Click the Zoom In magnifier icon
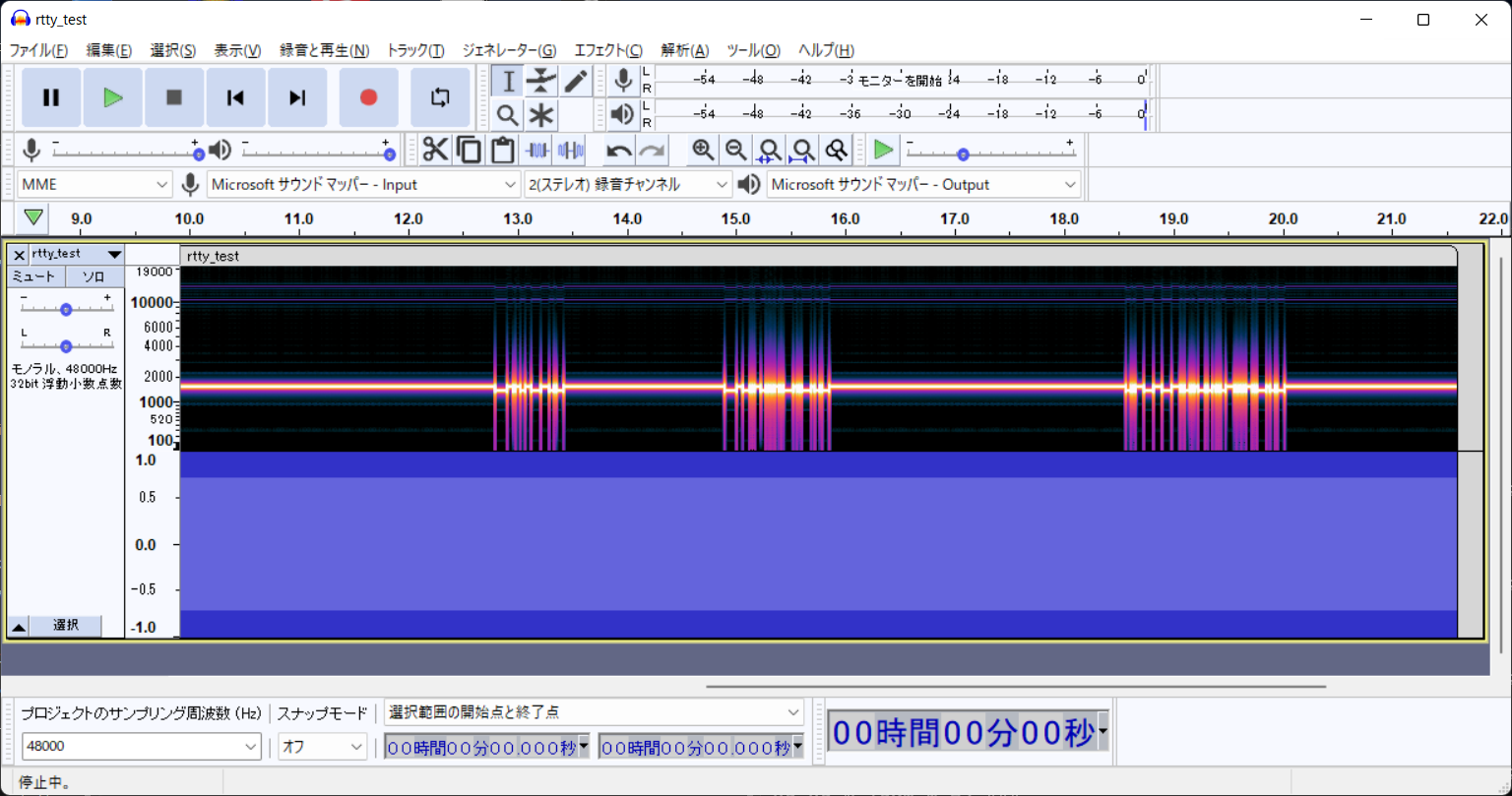 [x=703, y=150]
